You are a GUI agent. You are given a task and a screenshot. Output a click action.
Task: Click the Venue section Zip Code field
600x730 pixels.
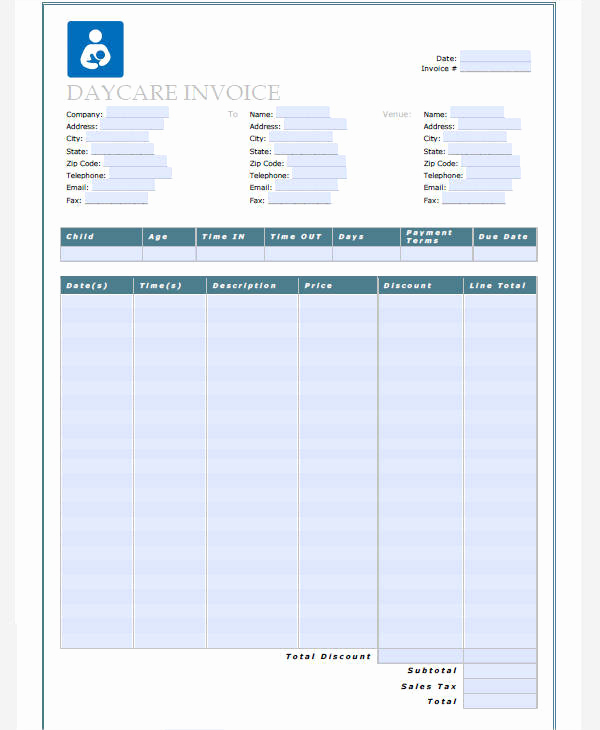coord(491,161)
